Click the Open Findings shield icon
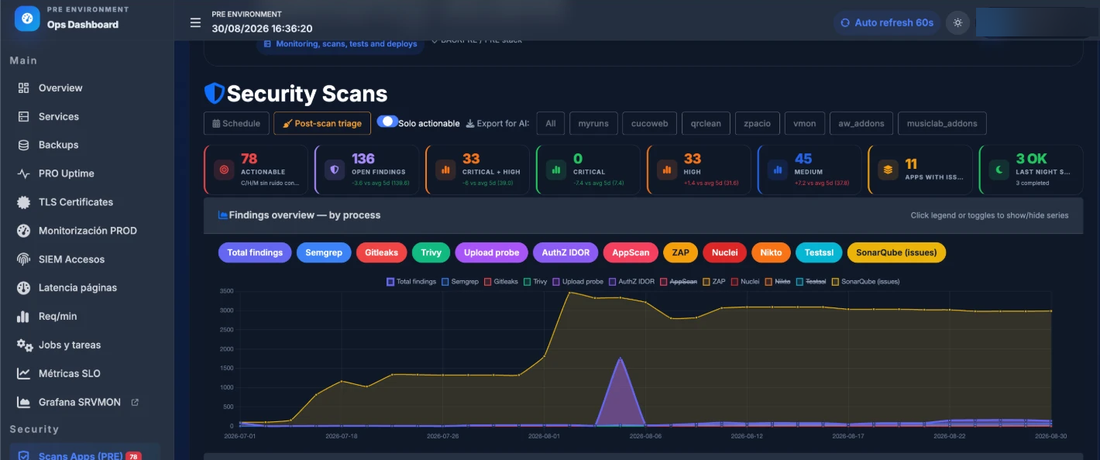Screen dimensions: 1100x460 [x=335, y=169]
